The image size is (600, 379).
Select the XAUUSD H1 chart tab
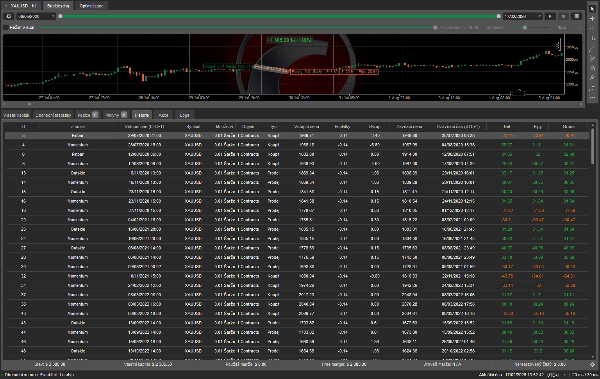click(x=22, y=6)
